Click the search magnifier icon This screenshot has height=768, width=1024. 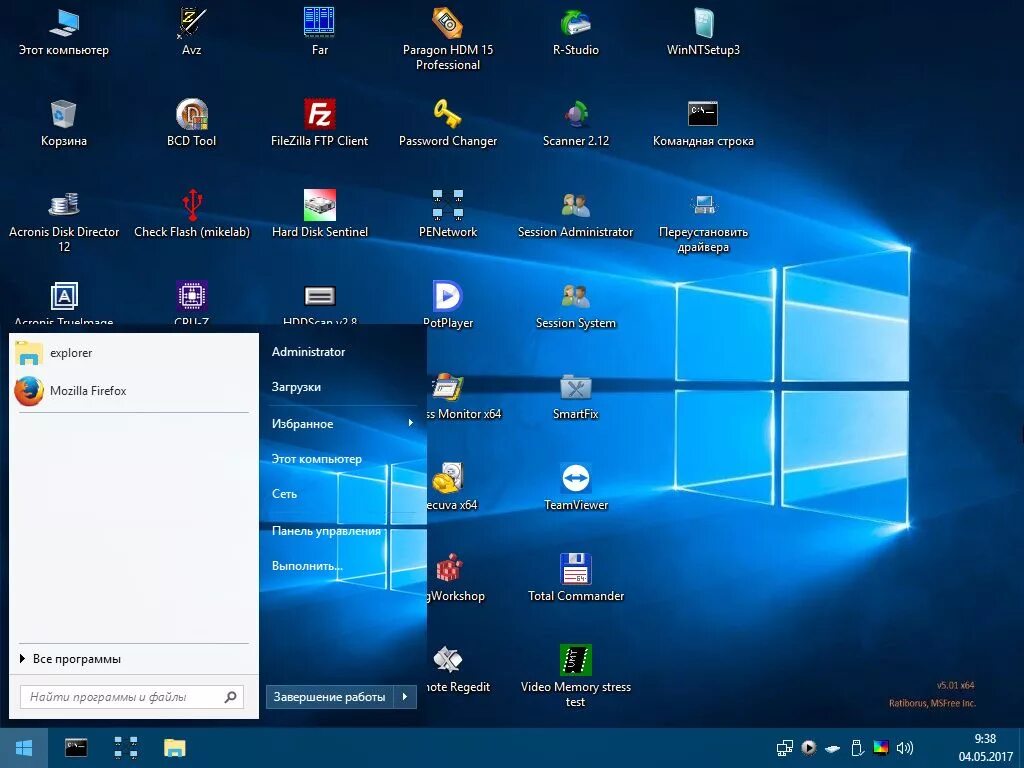click(x=231, y=697)
